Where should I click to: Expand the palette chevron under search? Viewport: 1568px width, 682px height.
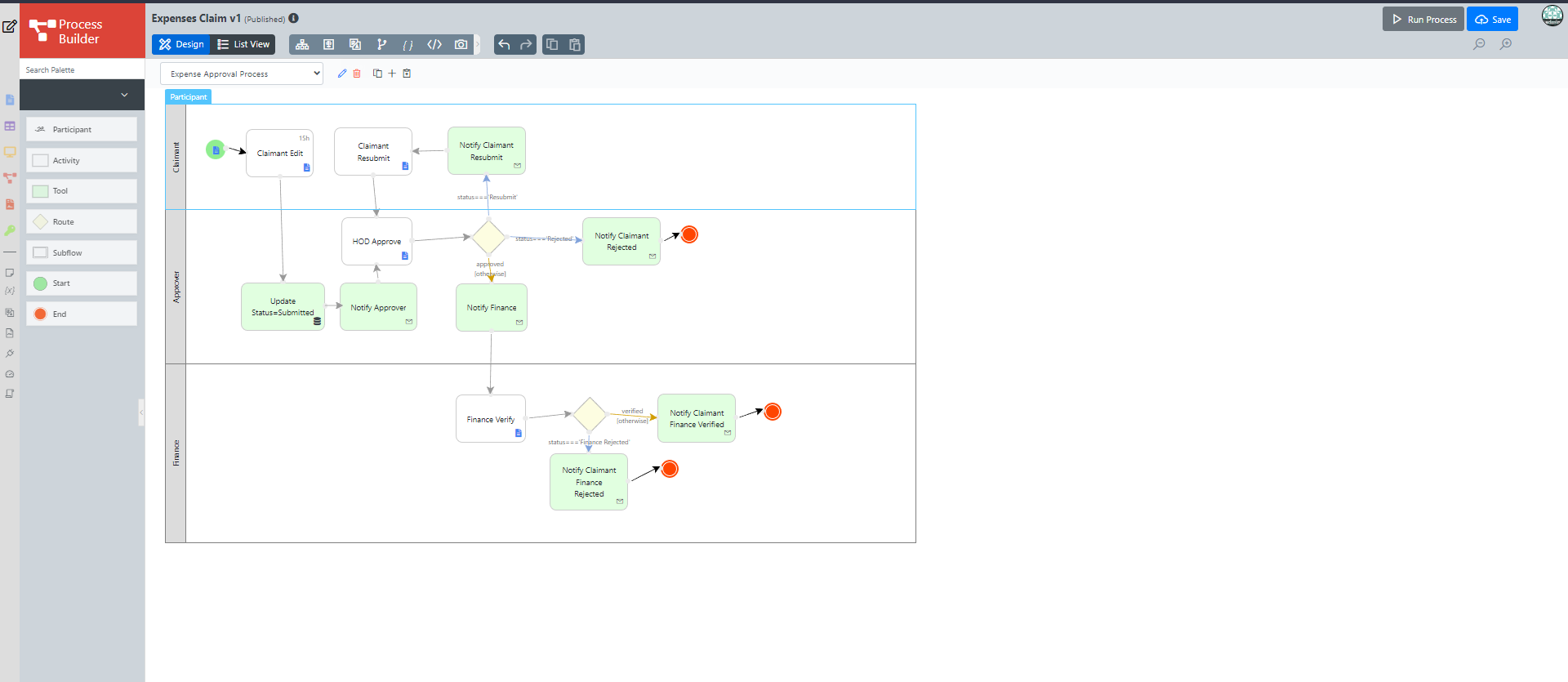pyautogui.click(x=124, y=95)
